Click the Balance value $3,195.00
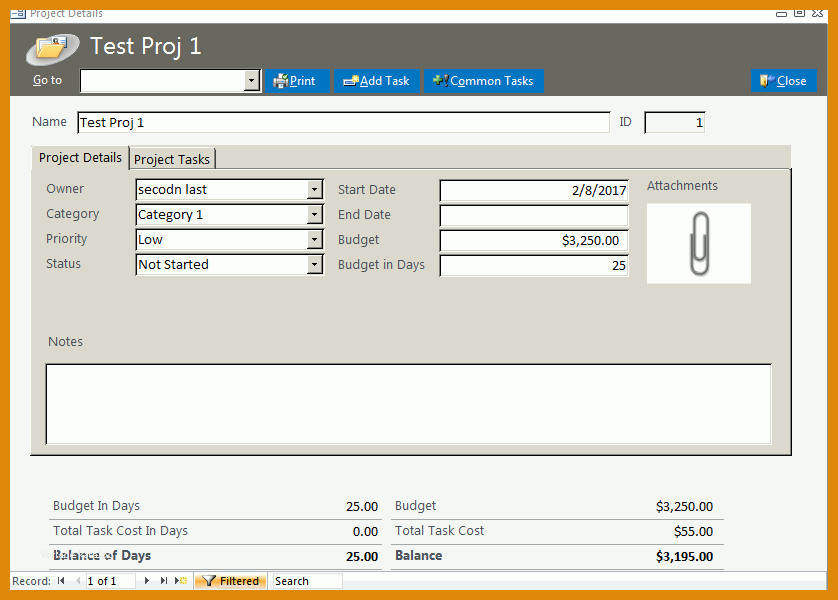 685,557
